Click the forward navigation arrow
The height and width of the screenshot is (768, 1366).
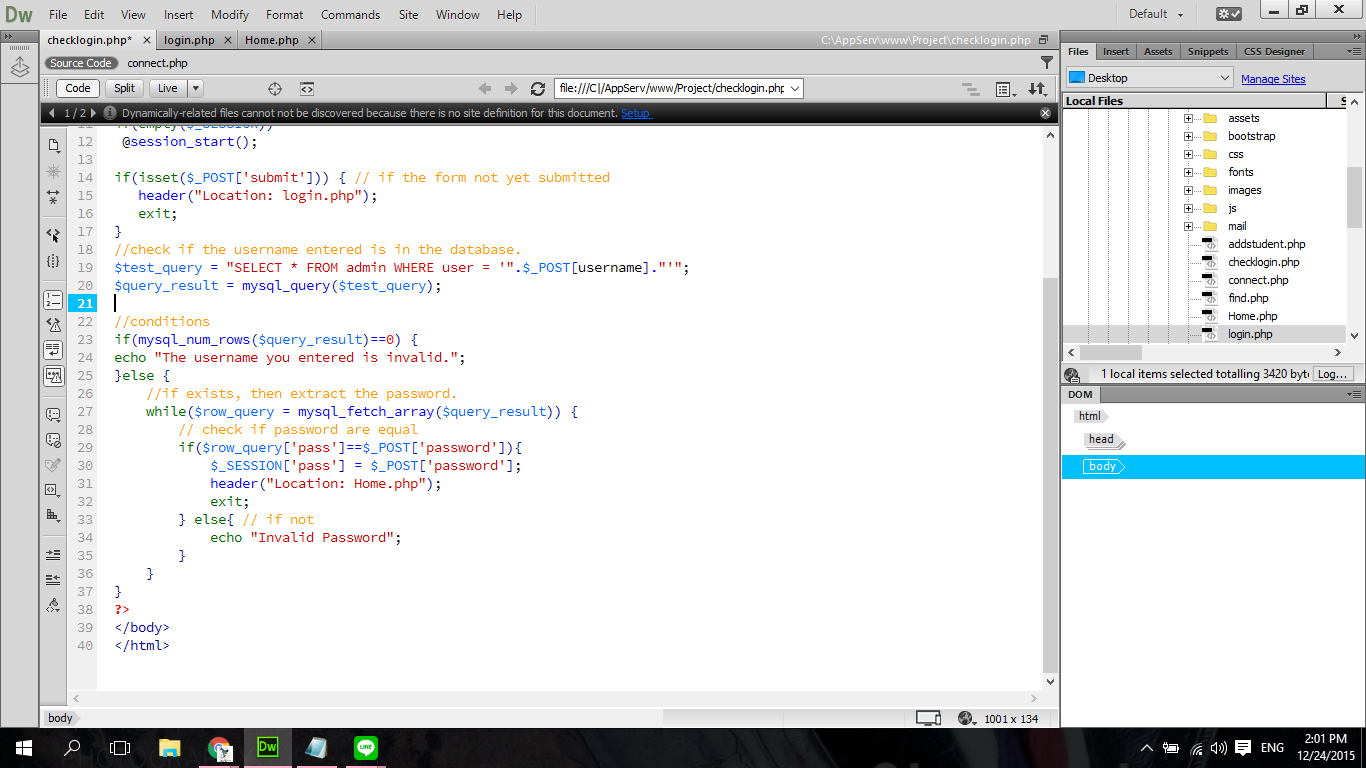click(511, 88)
